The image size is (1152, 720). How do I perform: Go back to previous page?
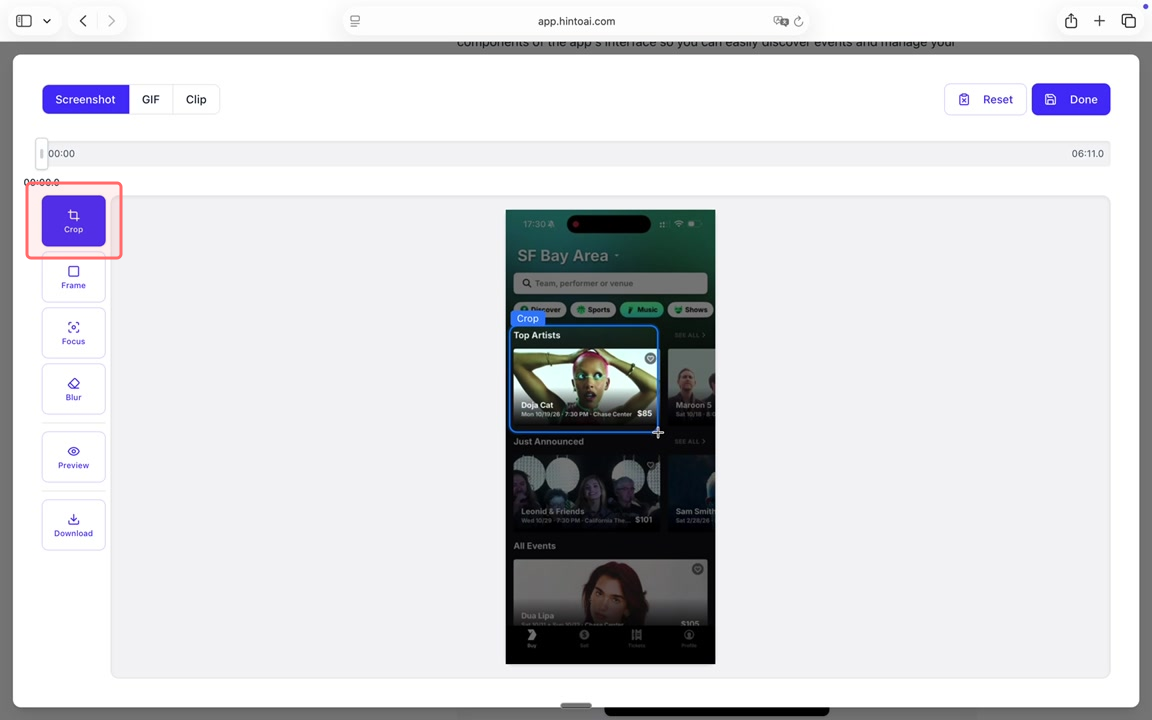[83, 21]
